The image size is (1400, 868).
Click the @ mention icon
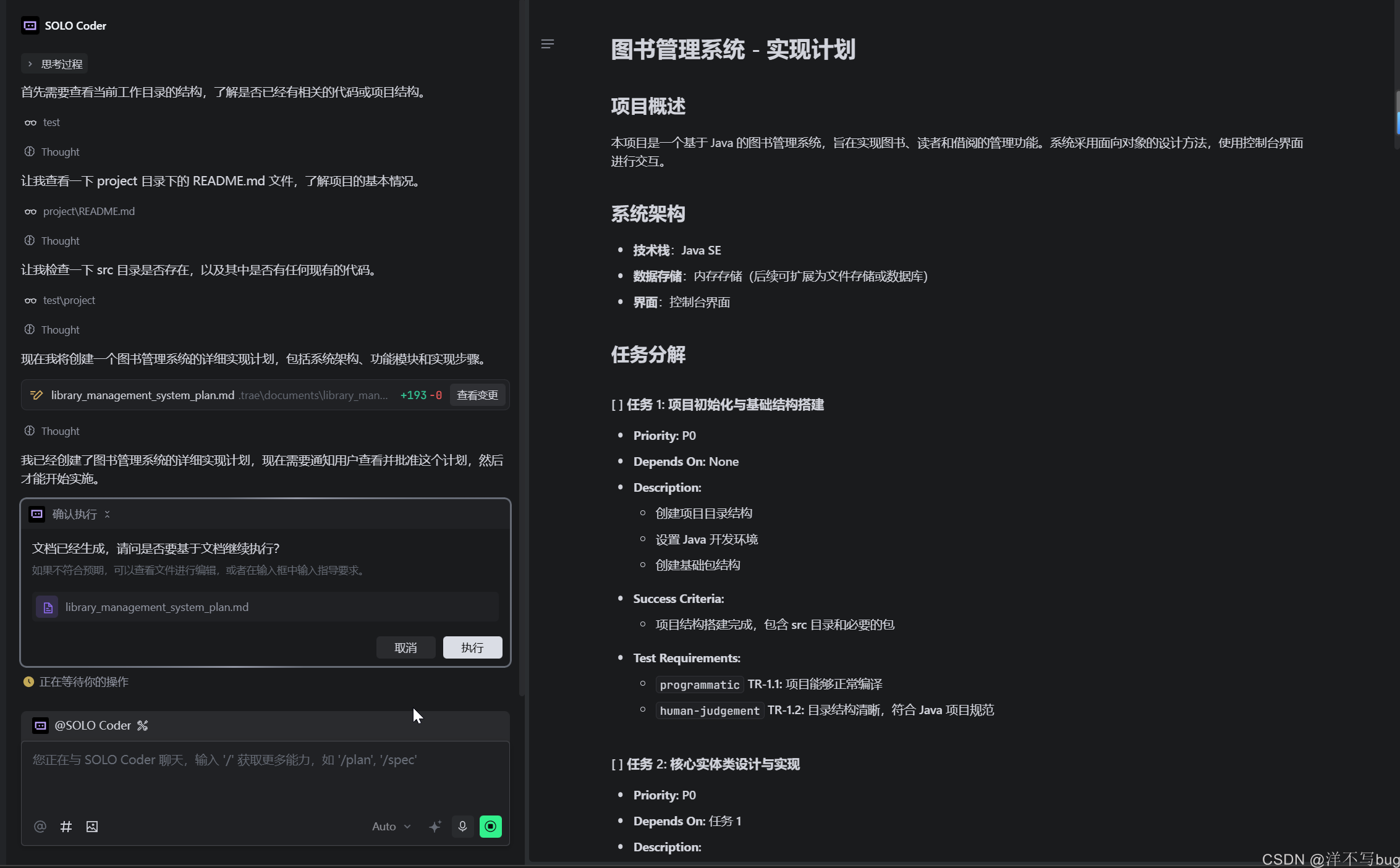[x=40, y=827]
